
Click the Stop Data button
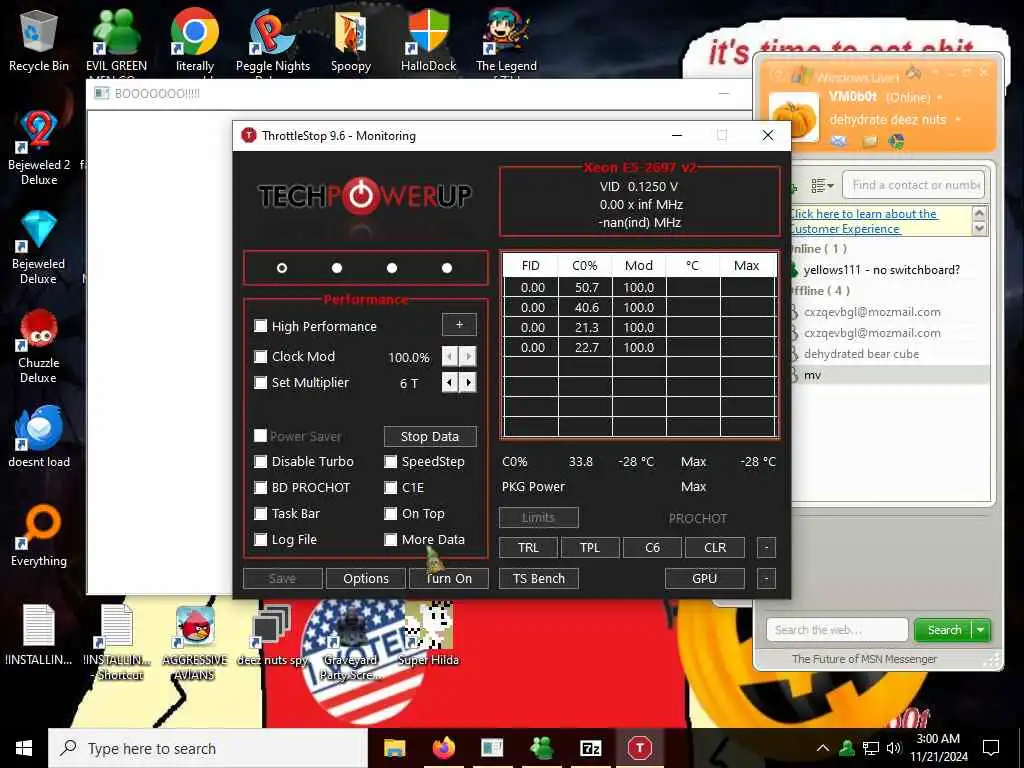coord(430,436)
